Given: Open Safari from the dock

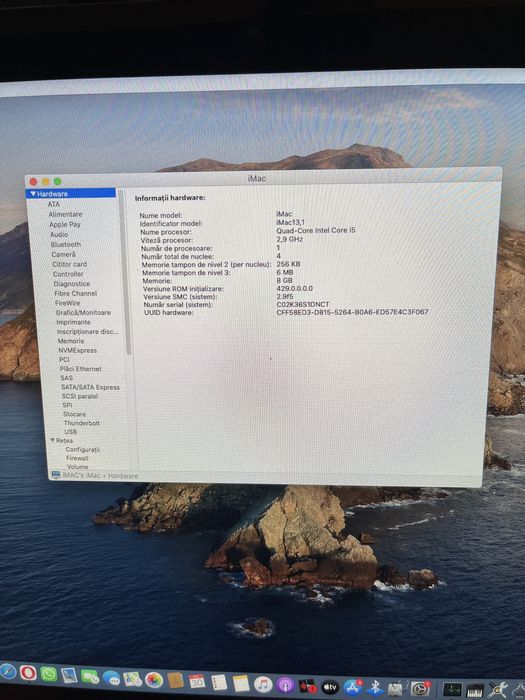Looking at the screenshot, I should (x=7, y=671).
